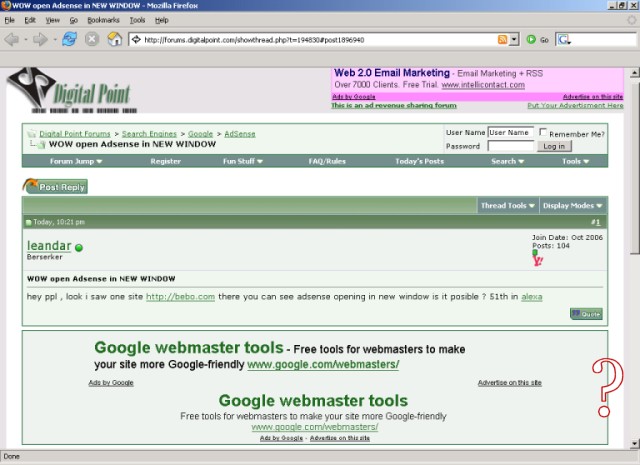
Task: Click the page vertical scrollbar thumb
Action: 634,169
